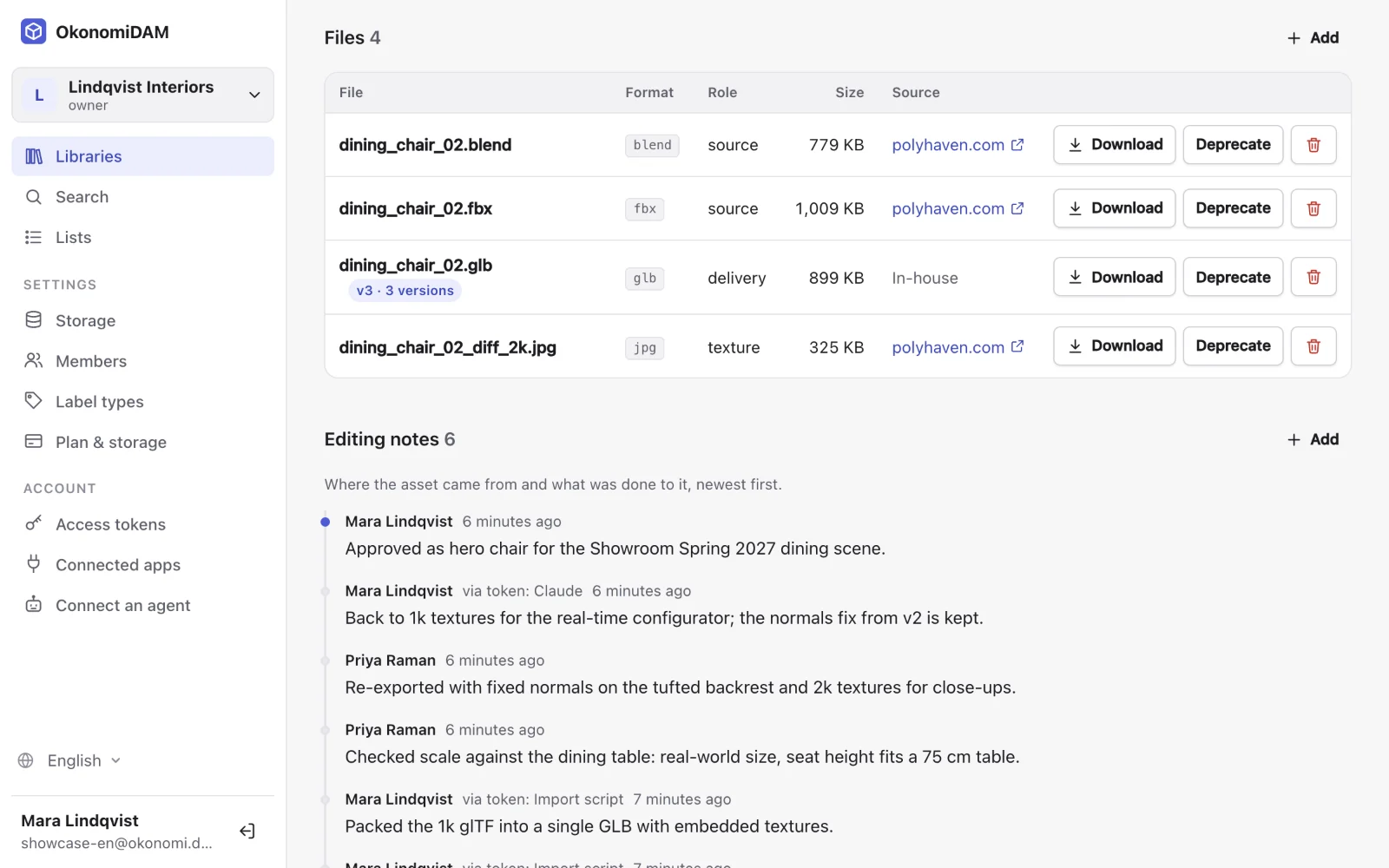Open polyhaven.com source for dining_chair_02.blend
Viewport: 1389px width, 868px height.
click(958, 145)
